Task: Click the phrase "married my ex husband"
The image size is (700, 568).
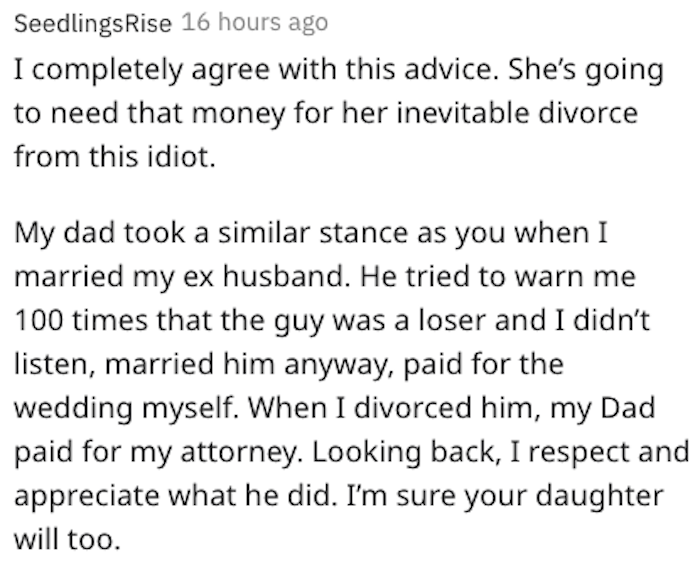Action: (x=182, y=277)
